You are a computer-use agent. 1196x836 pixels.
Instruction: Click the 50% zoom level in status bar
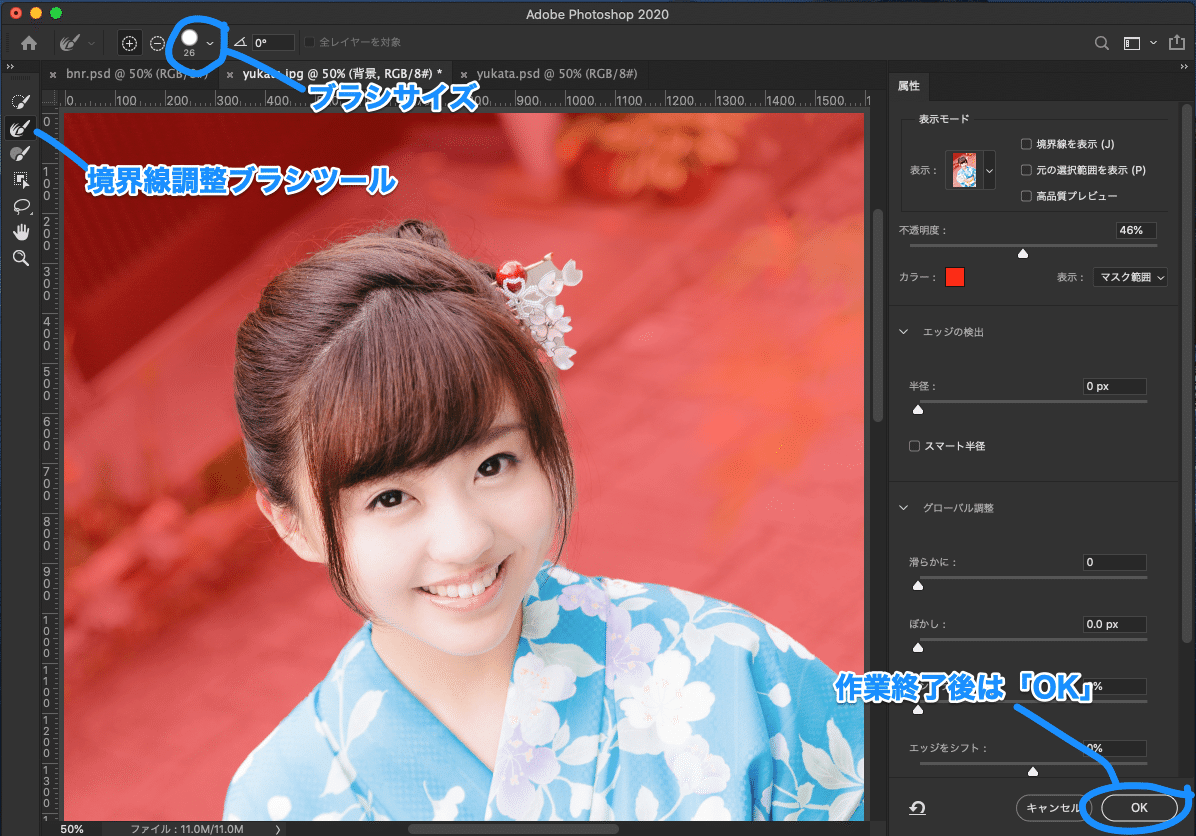tap(72, 829)
